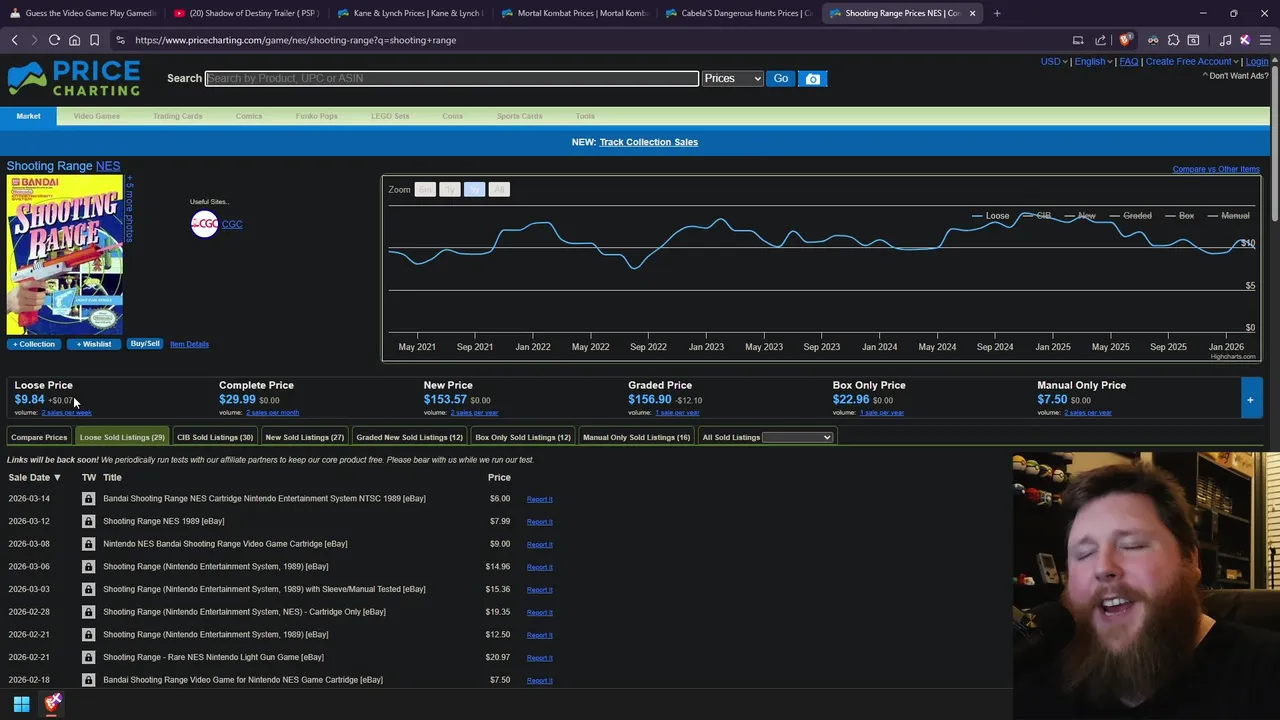This screenshot has width=1280, height=720.
Task: Click the lock icon for the $19.35 sale row
Action: point(88,612)
